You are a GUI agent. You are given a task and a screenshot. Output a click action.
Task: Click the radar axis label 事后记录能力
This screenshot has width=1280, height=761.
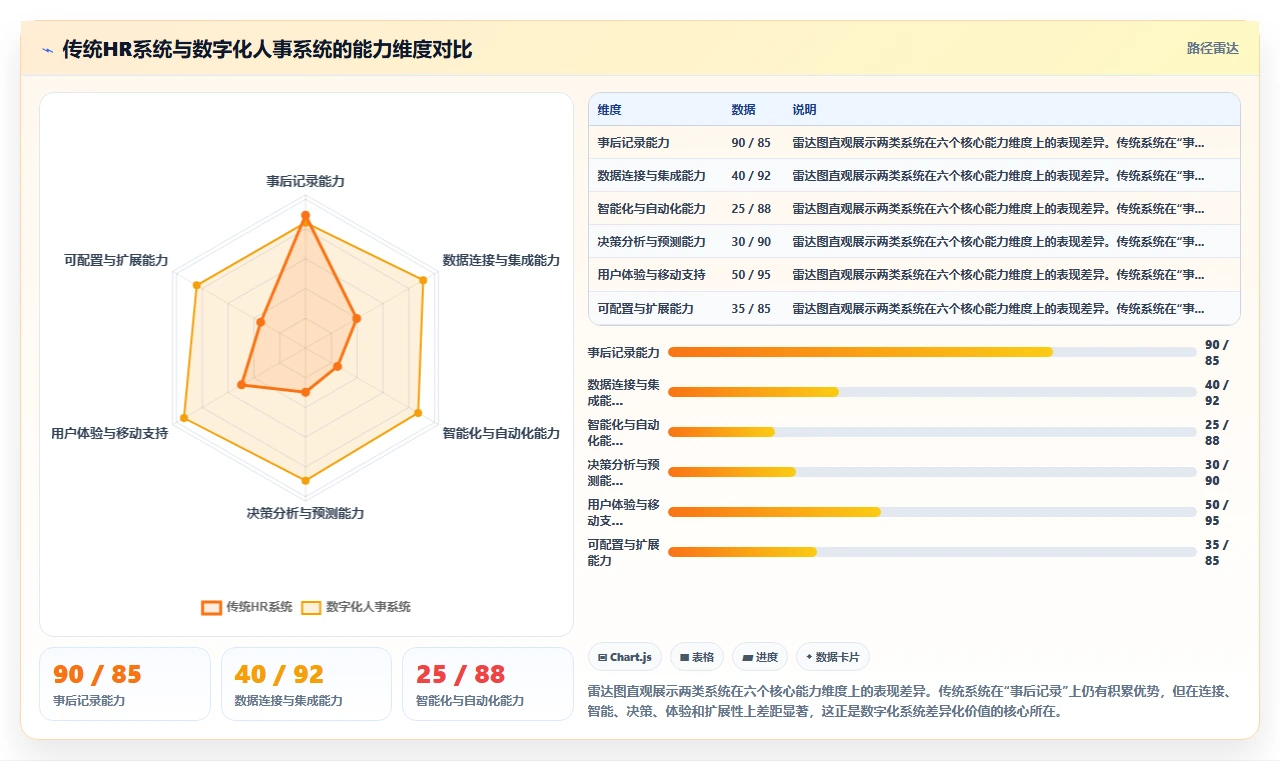point(305,181)
